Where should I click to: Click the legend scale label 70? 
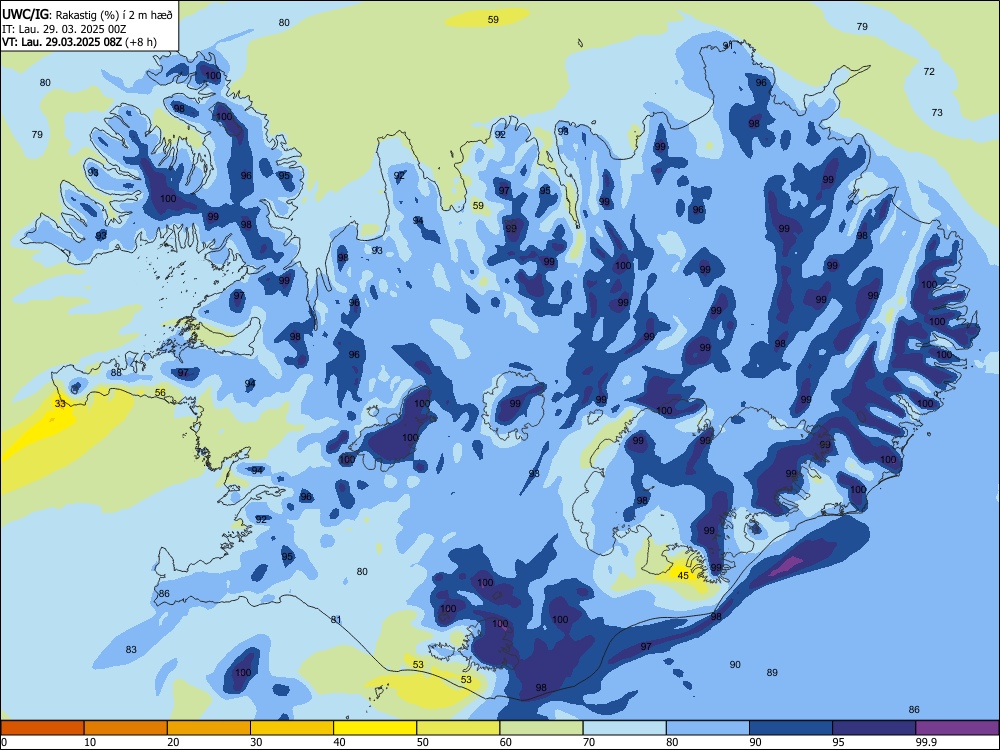point(589,742)
